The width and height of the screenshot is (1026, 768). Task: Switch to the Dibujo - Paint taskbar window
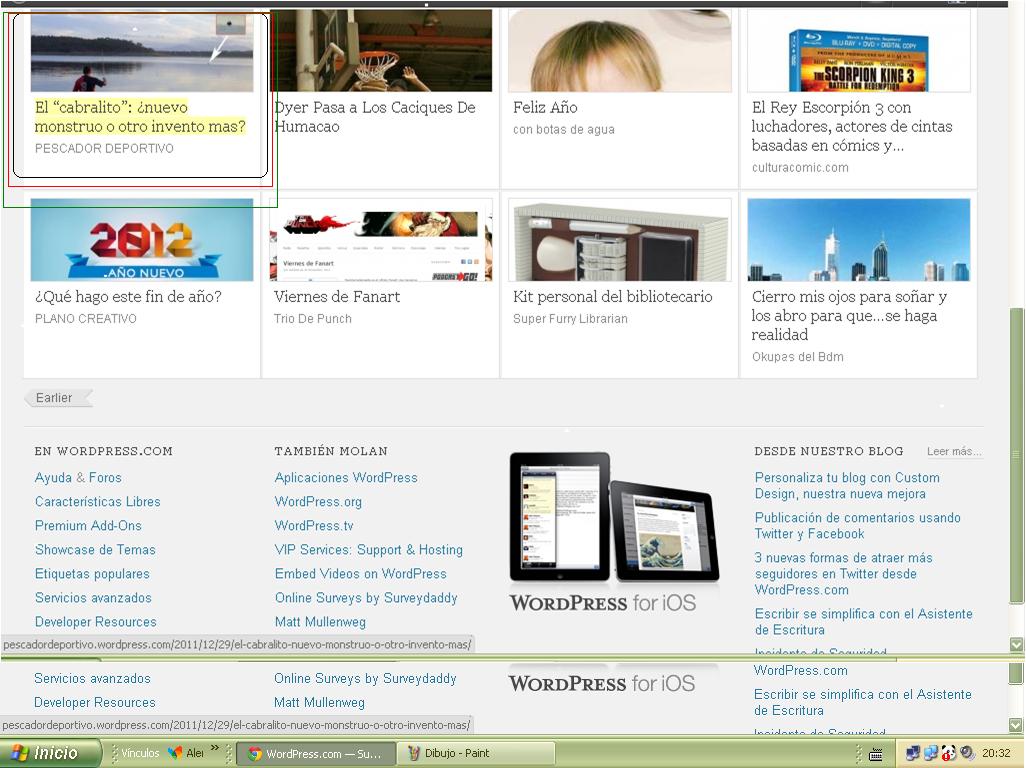475,753
